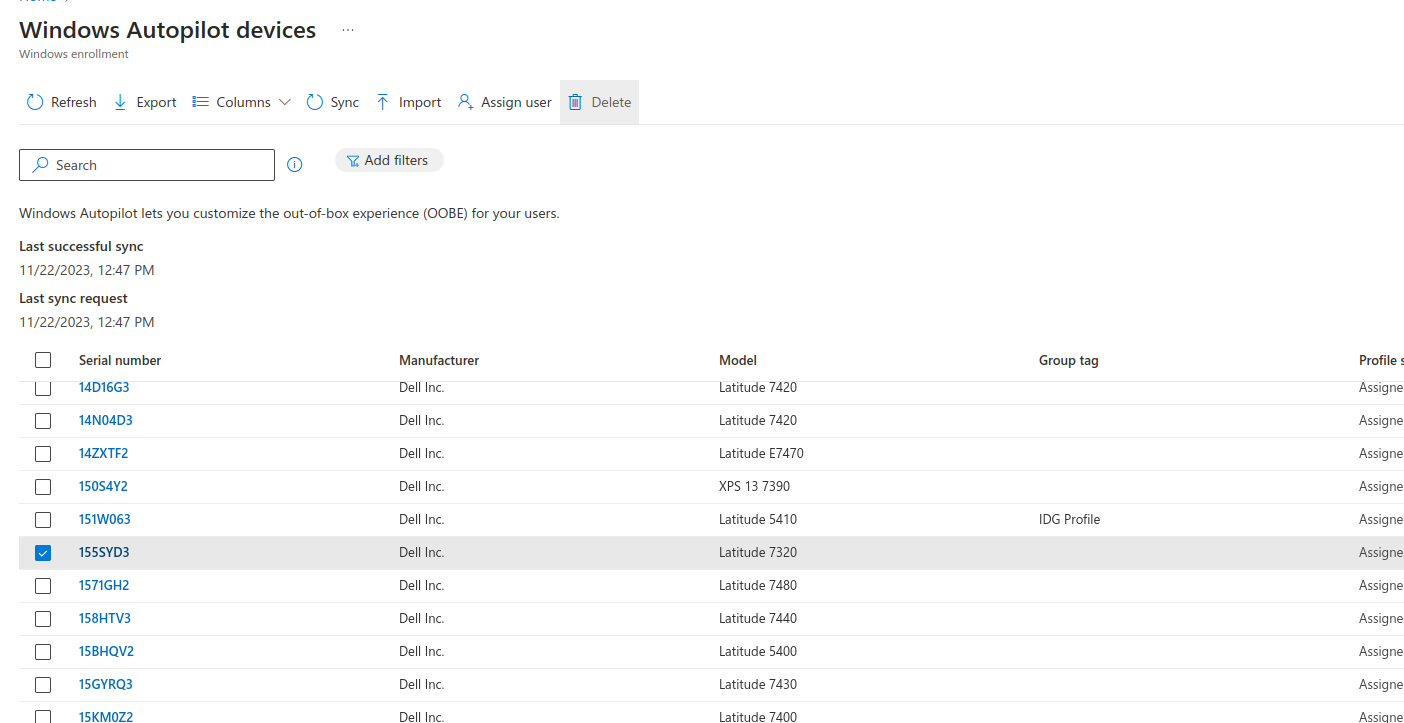This screenshot has height=723, width=1404.
Task: Select the checkbox for device 14ZXTF2
Action: tap(43, 454)
